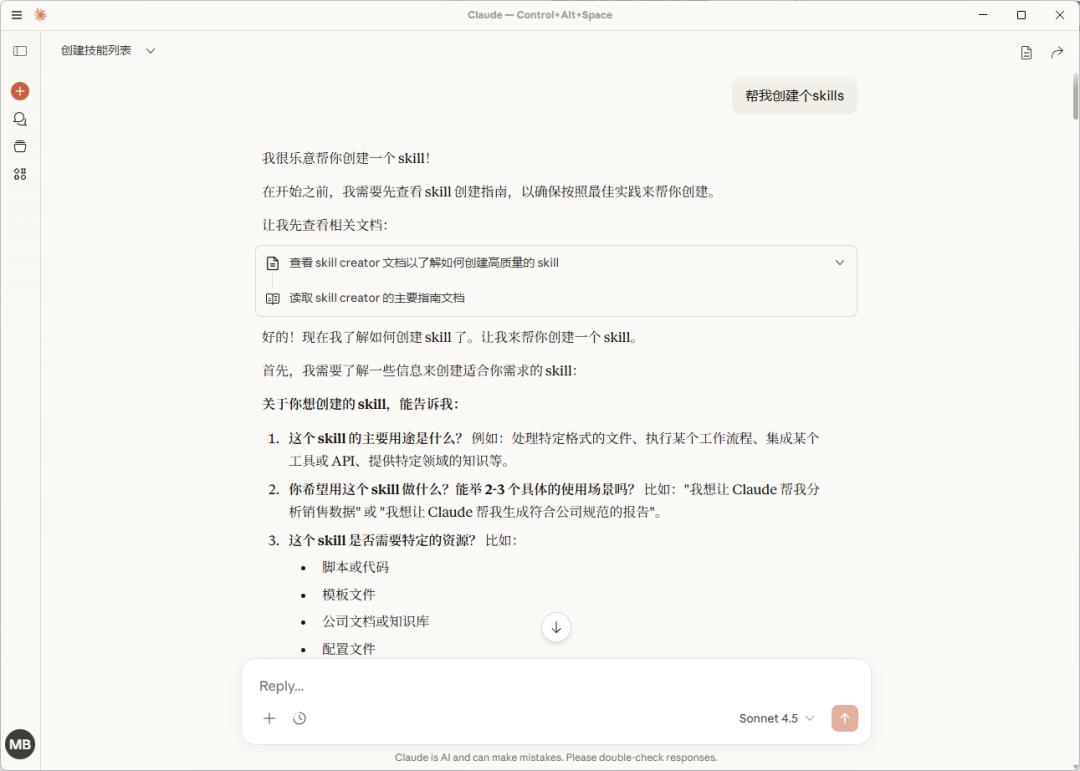Screen dimensions: 1080x771
Task: Toggle the extended thinking clock icon
Action: click(299, 718)
